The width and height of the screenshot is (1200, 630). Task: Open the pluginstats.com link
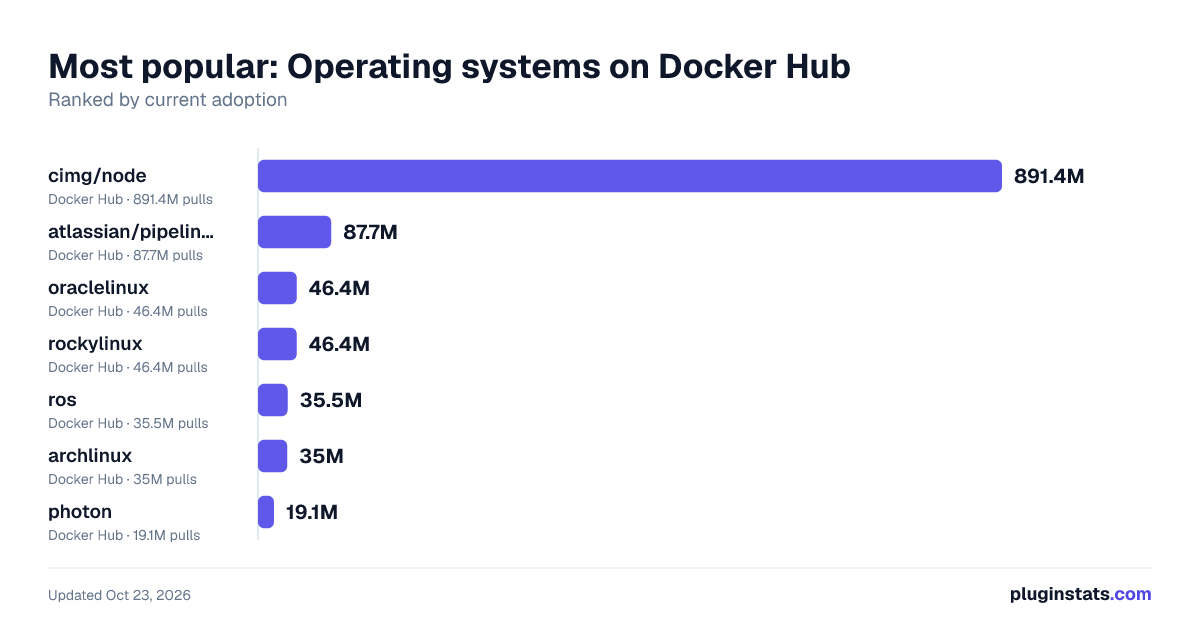1080,594
